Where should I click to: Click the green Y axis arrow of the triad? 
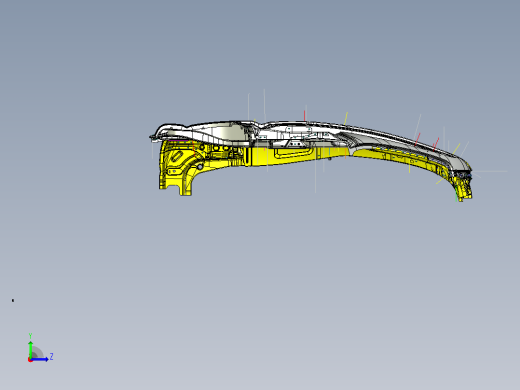click(x=30, y=349)
